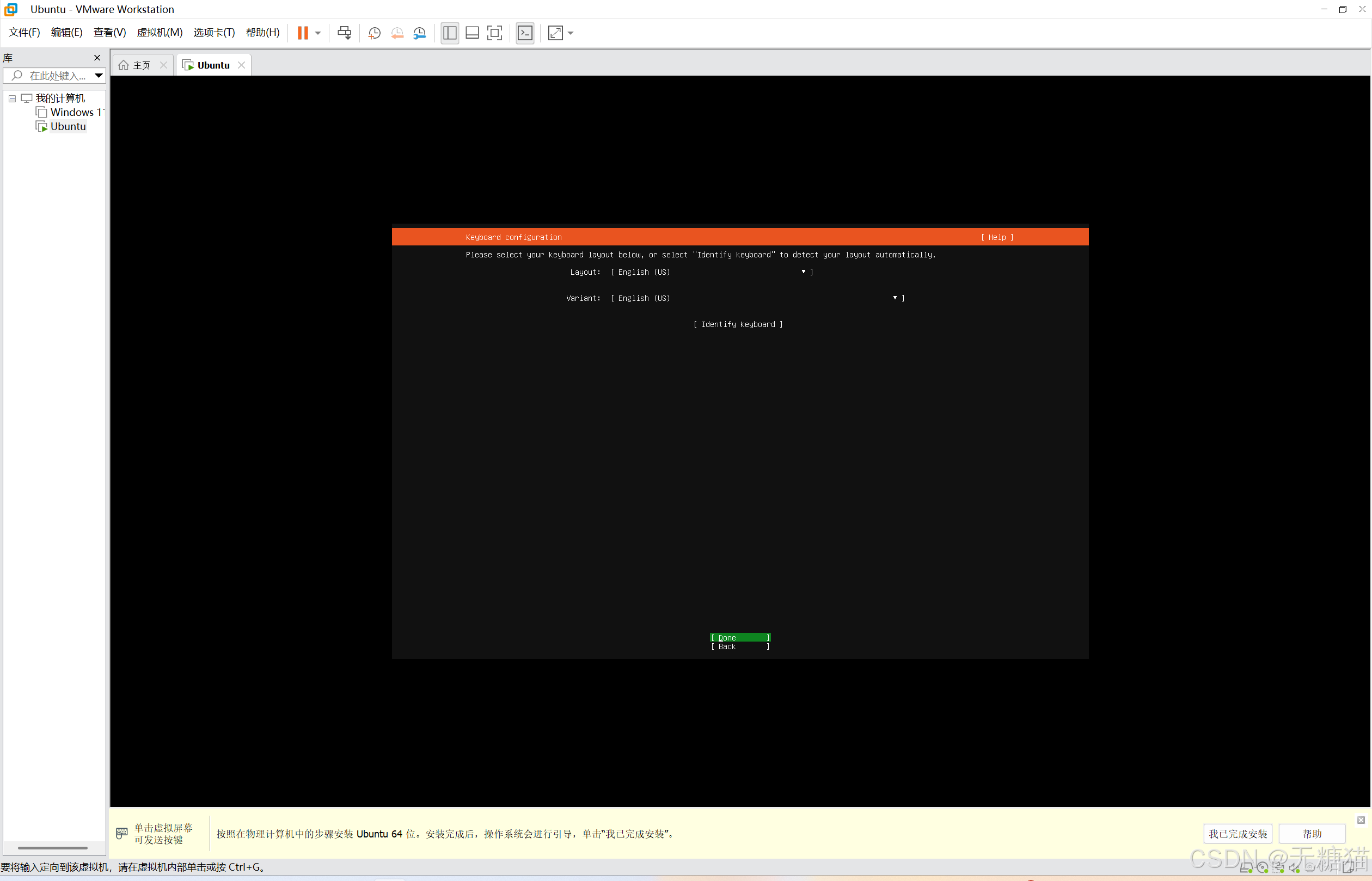
Task: Click the stretch guest display icon
Action: [x=555, y=33]
